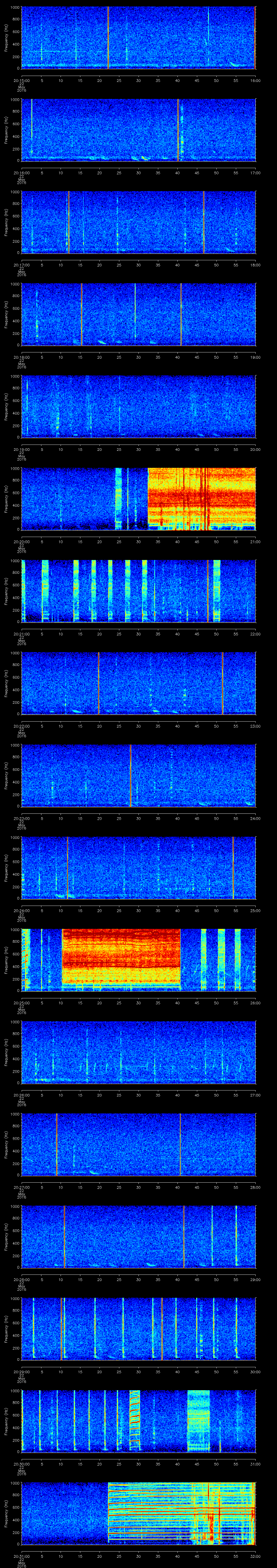
Task: Select the spectrogram panel starting at 20:24:00
Action: 138,868
